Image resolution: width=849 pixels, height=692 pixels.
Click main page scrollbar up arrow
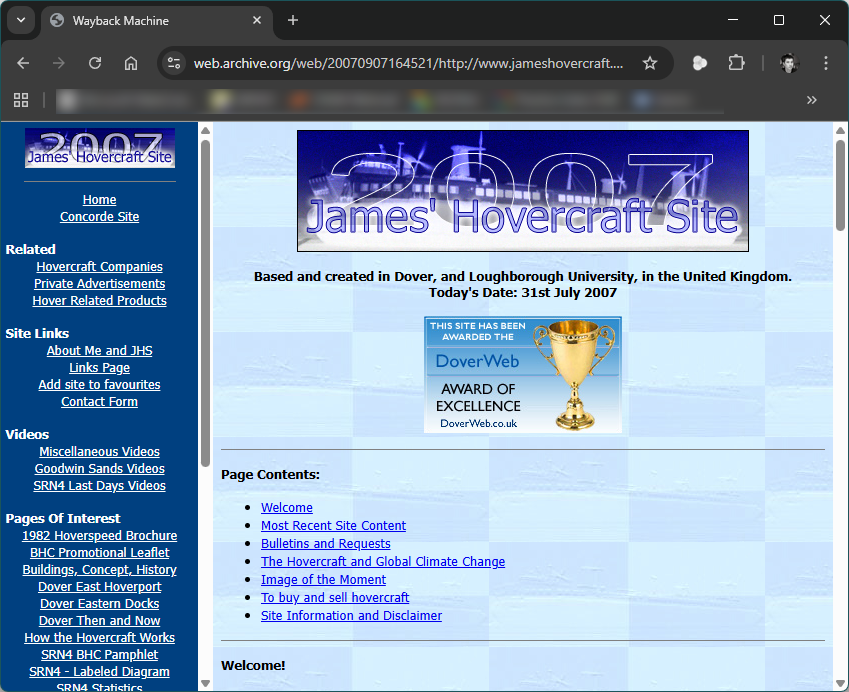[x=840, y=130]
